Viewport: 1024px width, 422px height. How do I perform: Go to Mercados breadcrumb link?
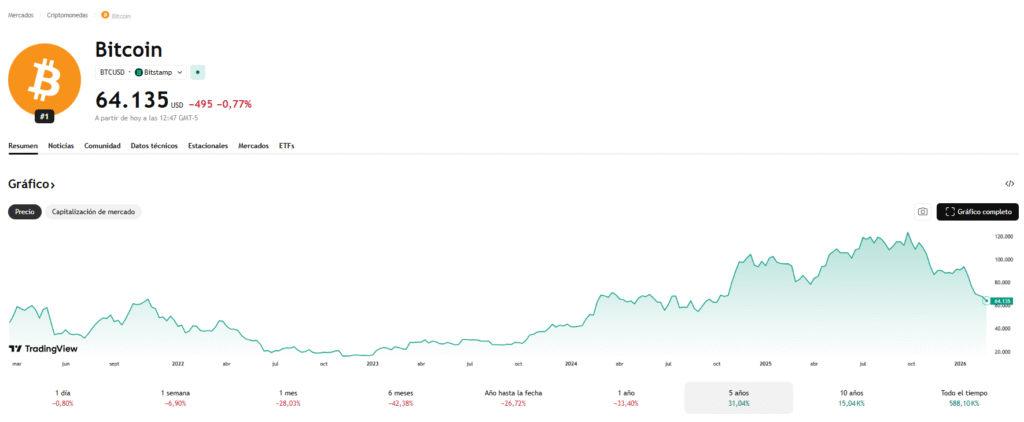20,15
